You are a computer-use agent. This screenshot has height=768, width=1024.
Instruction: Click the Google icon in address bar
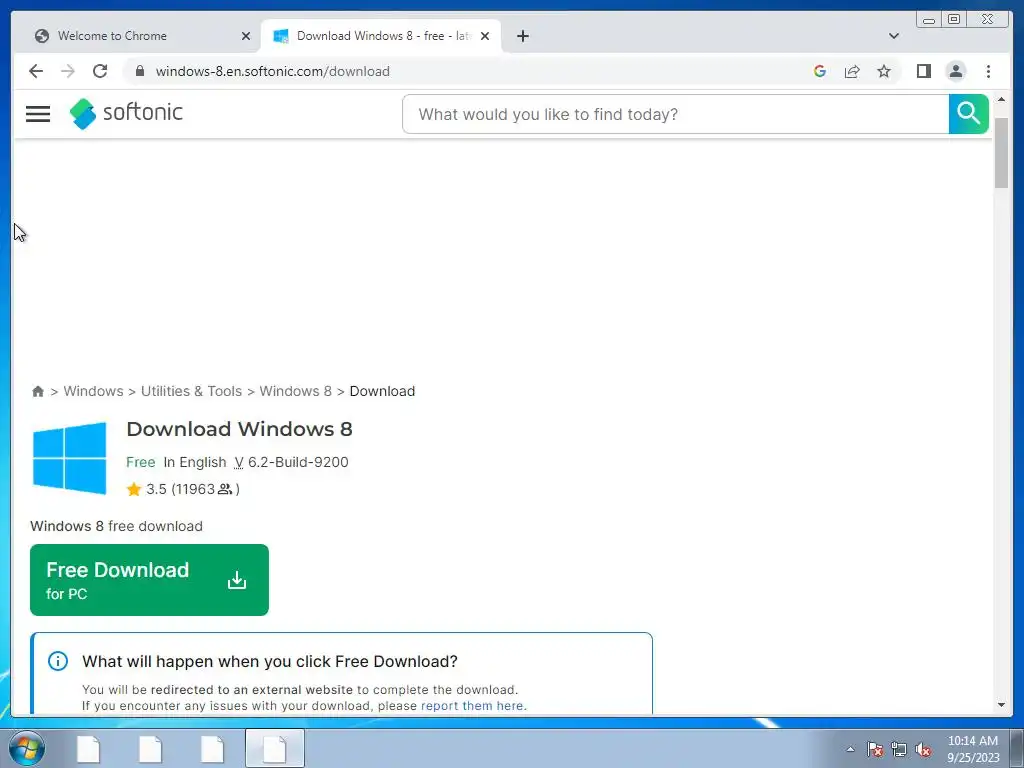820,71
